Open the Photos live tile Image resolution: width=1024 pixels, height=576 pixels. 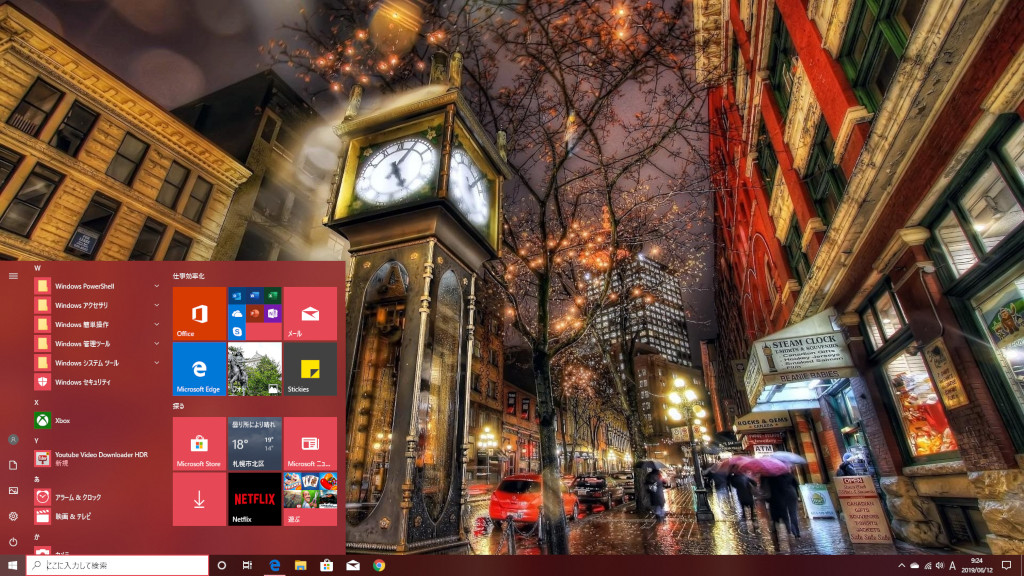255,369
